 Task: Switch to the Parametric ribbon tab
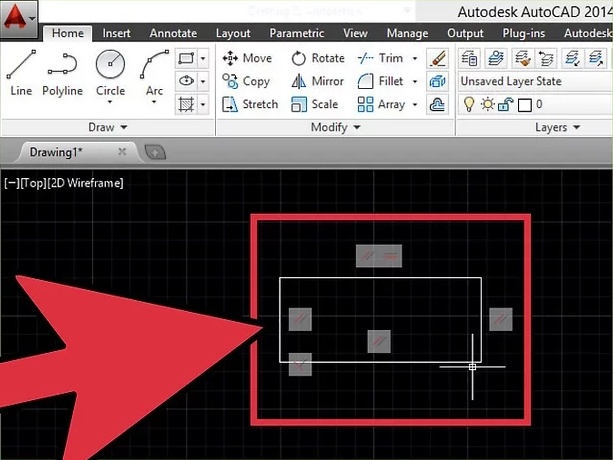pyautogui.click(x=297, y=33)
